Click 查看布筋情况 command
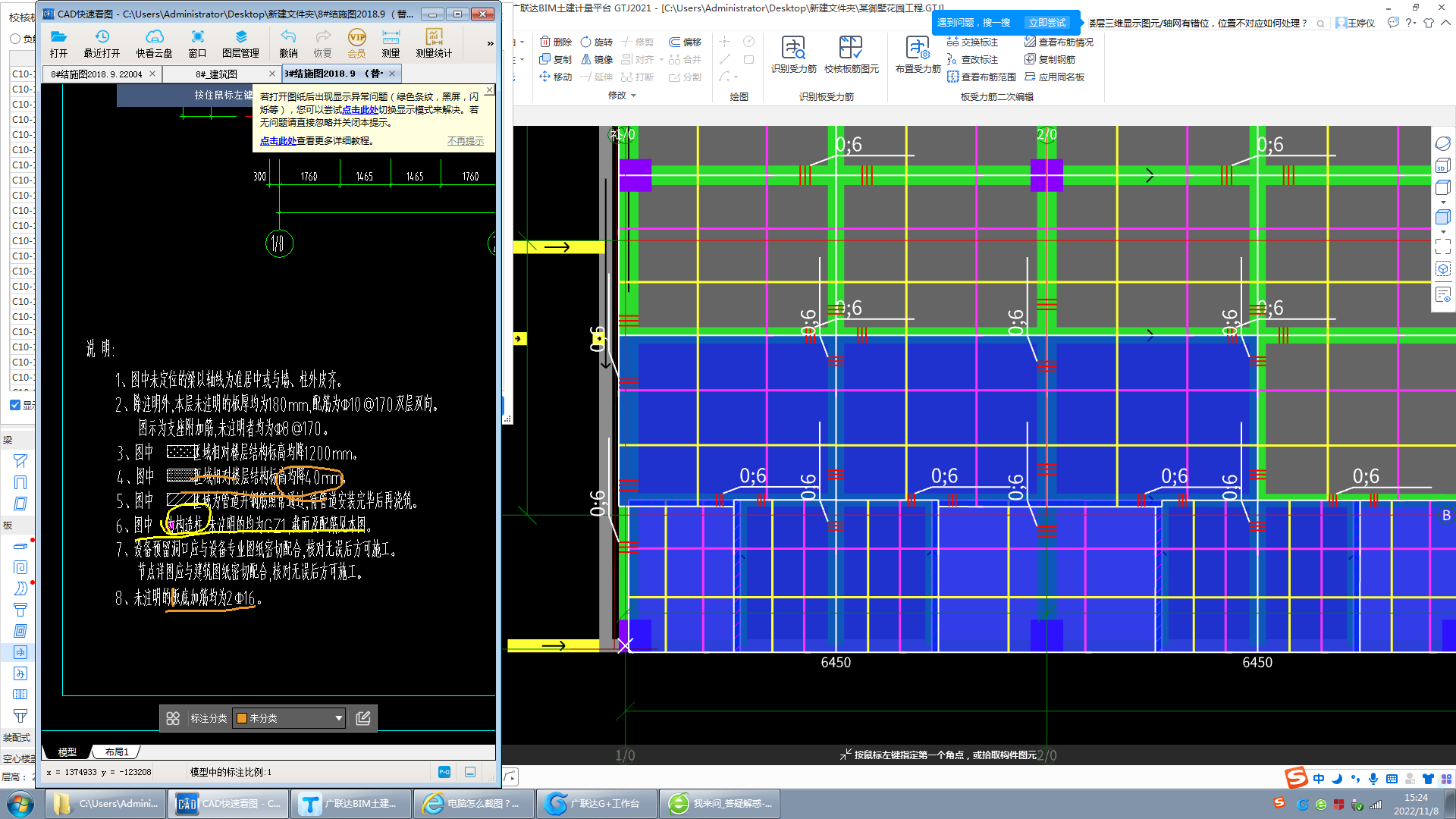This screenshot has width=1456, height=819. 1059,42
